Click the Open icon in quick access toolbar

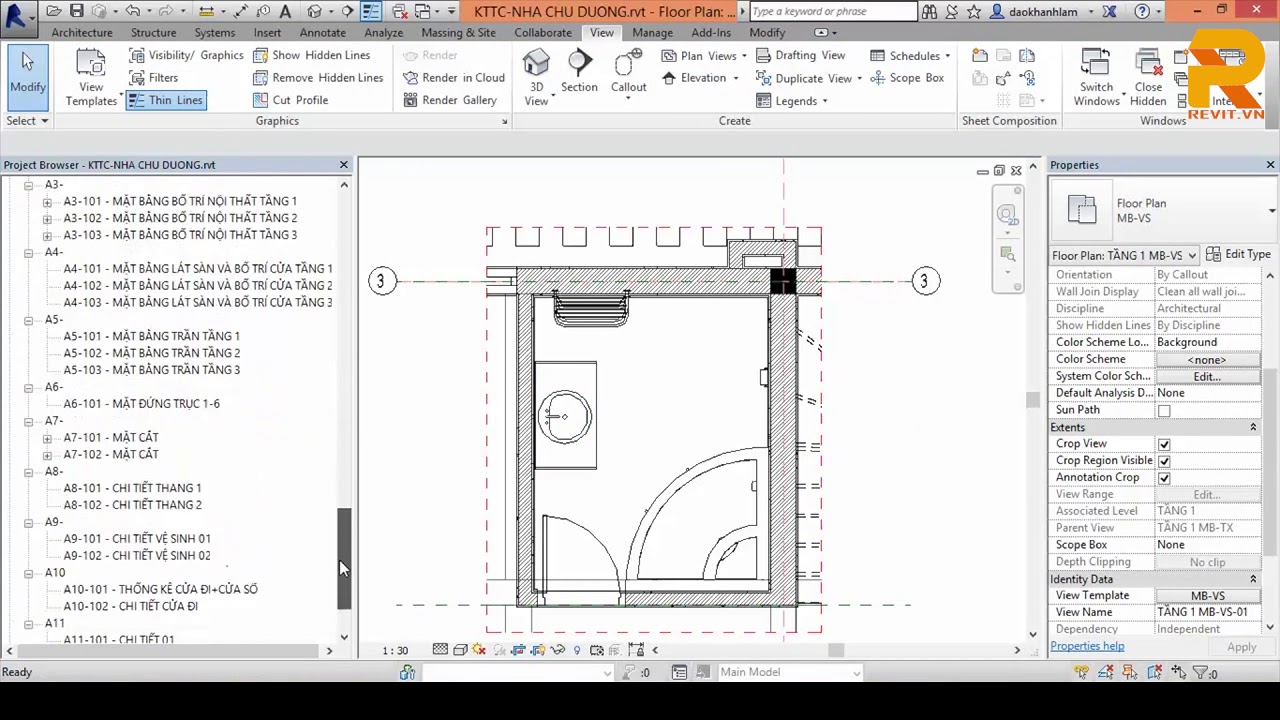pyautogui.click(x=54, y=11)
